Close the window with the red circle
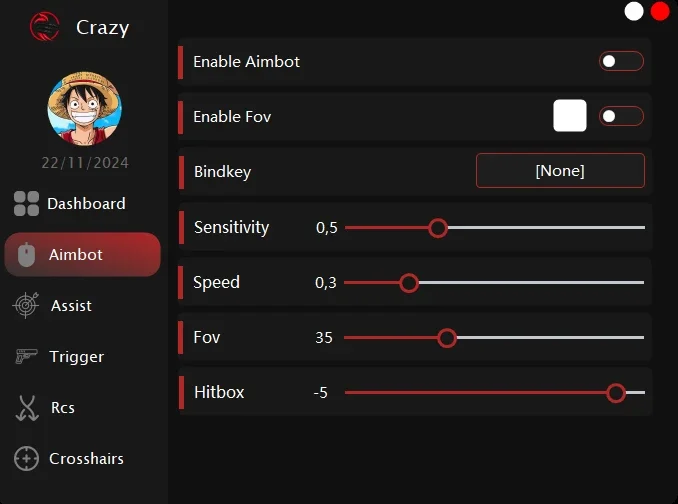 click(660, 11)
